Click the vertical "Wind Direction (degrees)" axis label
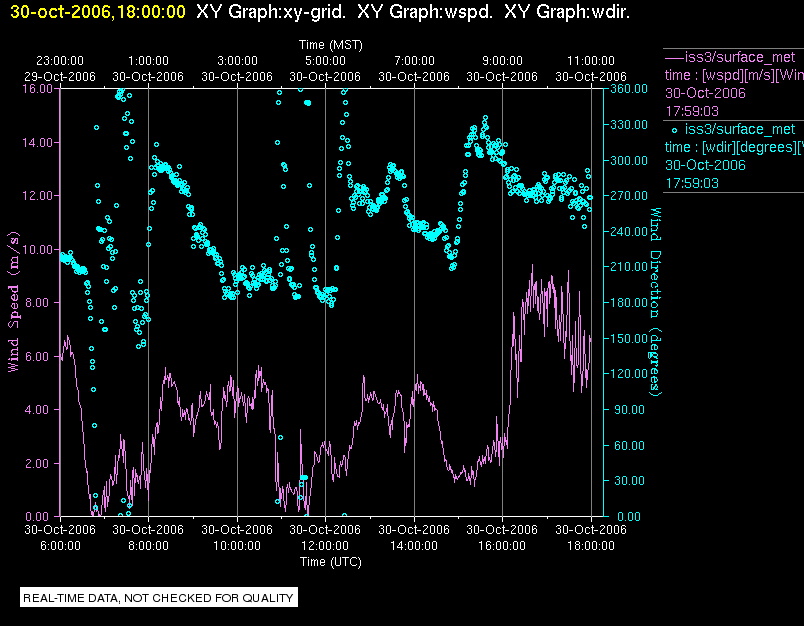 pyautogui.click(x=656, y=302)
